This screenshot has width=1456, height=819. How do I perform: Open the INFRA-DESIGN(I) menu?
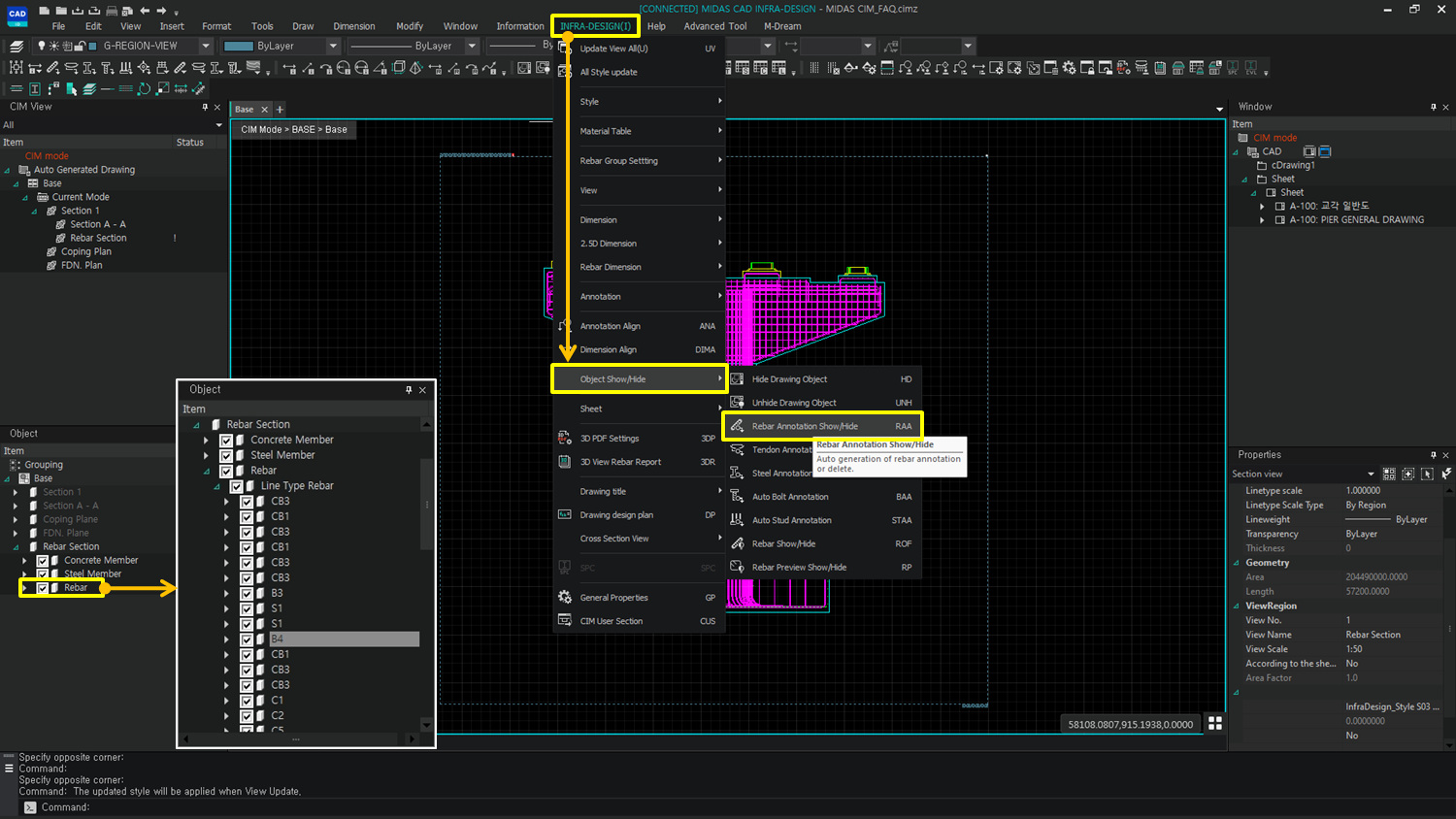pos(594,26)
